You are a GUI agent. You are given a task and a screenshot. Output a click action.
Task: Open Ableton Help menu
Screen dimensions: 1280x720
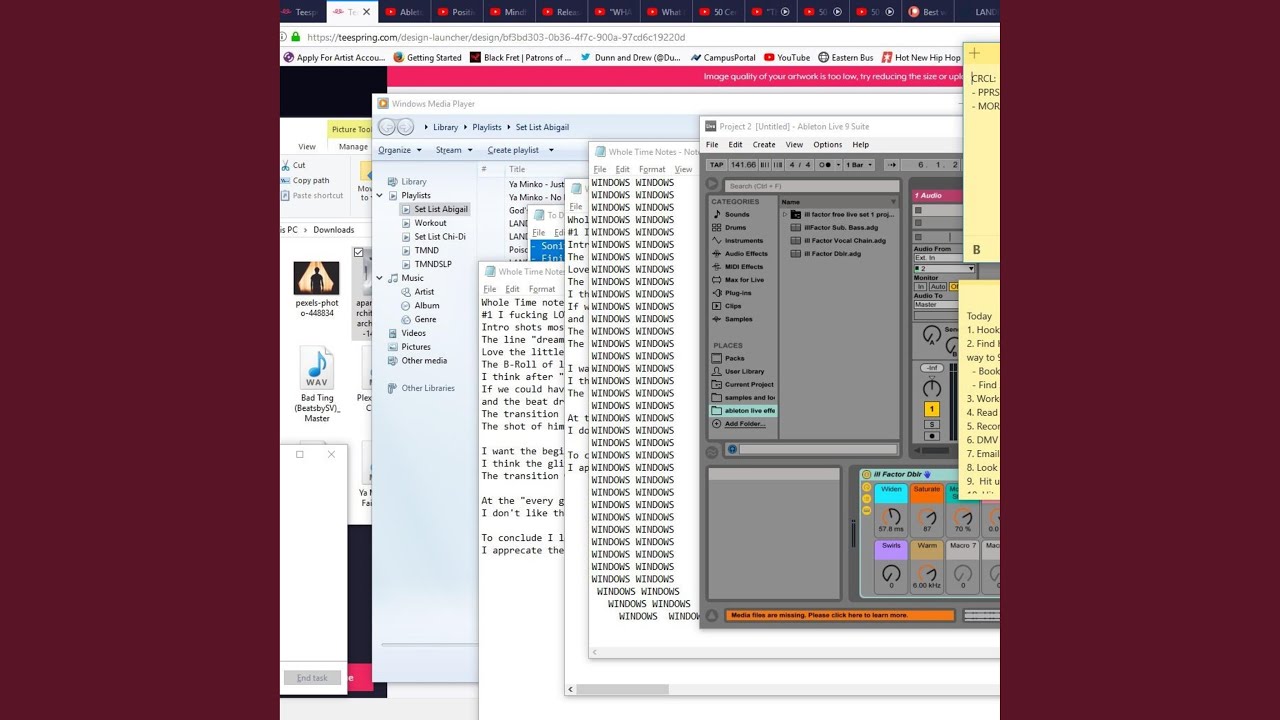click(x=860, y=145)
